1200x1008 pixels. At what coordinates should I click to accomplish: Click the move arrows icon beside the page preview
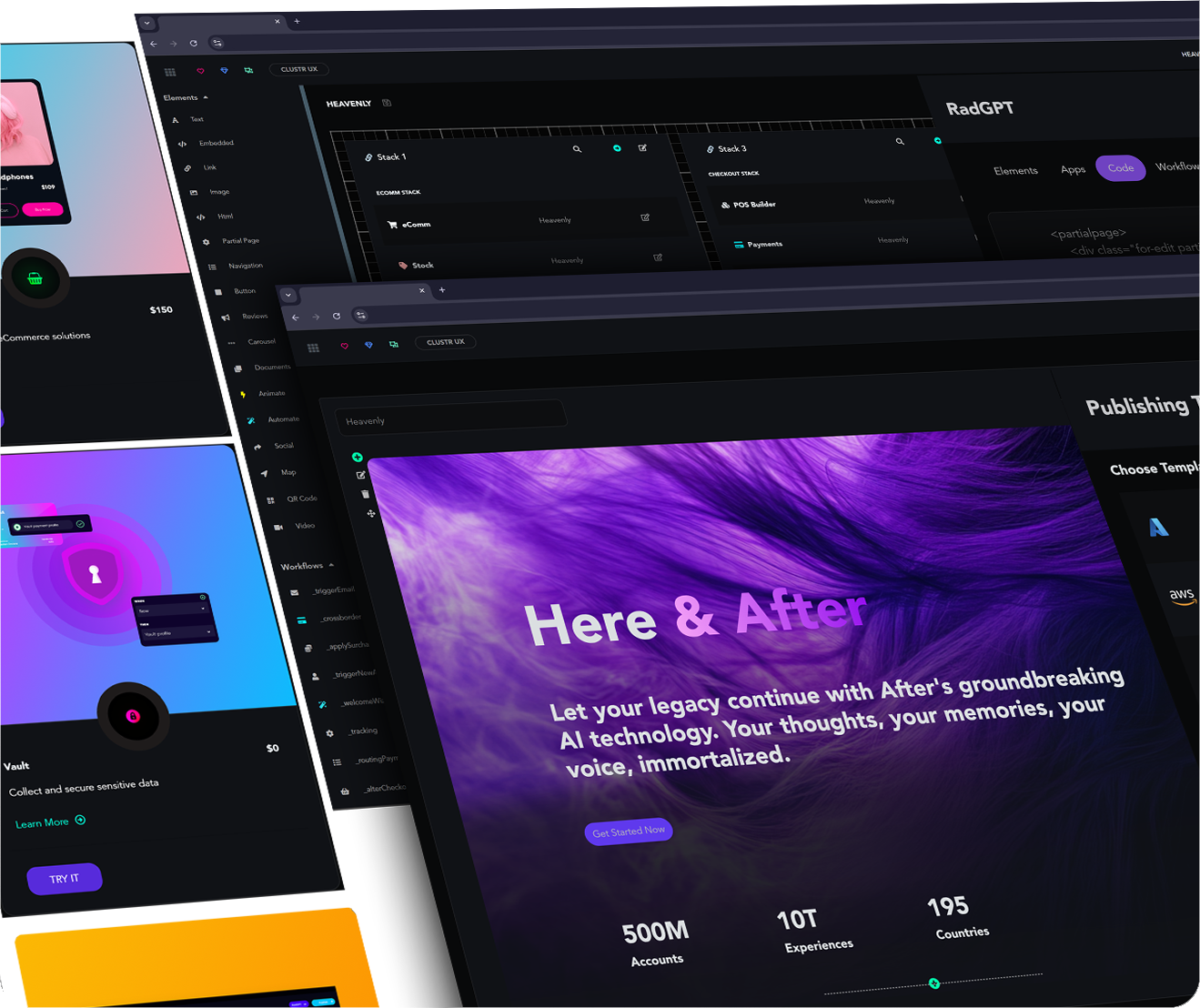tap(371, 514)
